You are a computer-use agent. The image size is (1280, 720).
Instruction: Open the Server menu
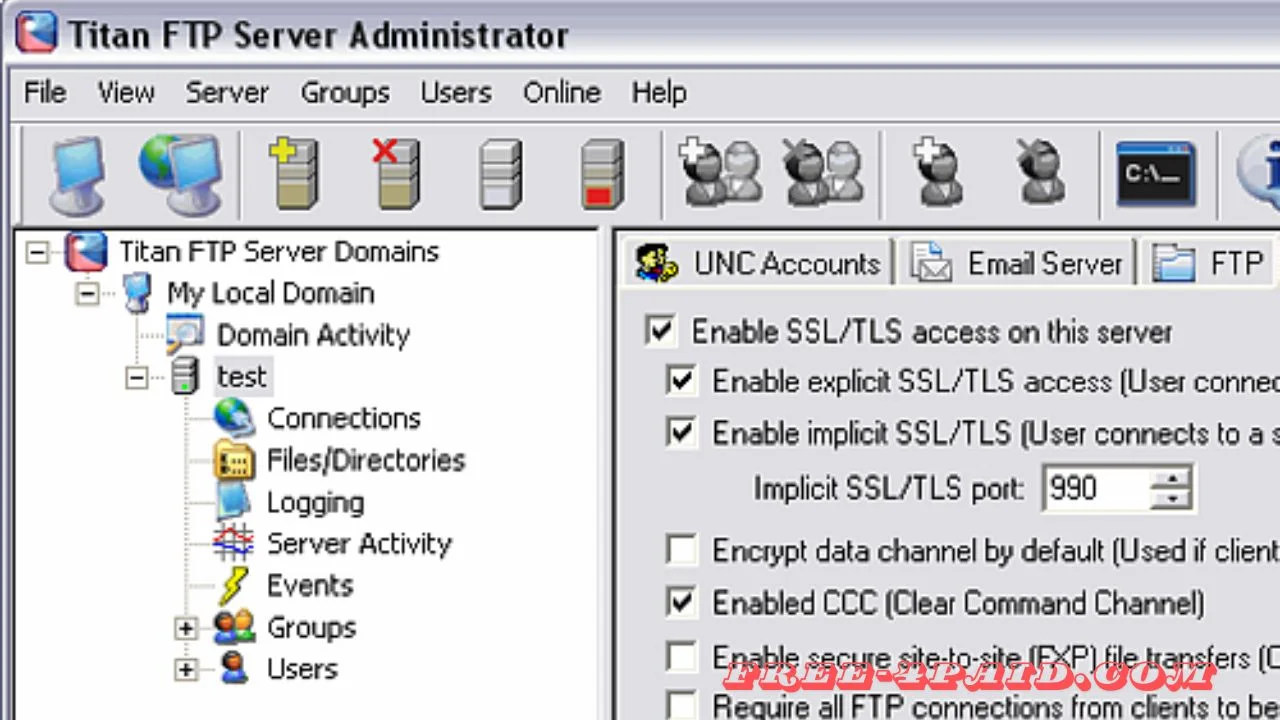pos(227,93)
